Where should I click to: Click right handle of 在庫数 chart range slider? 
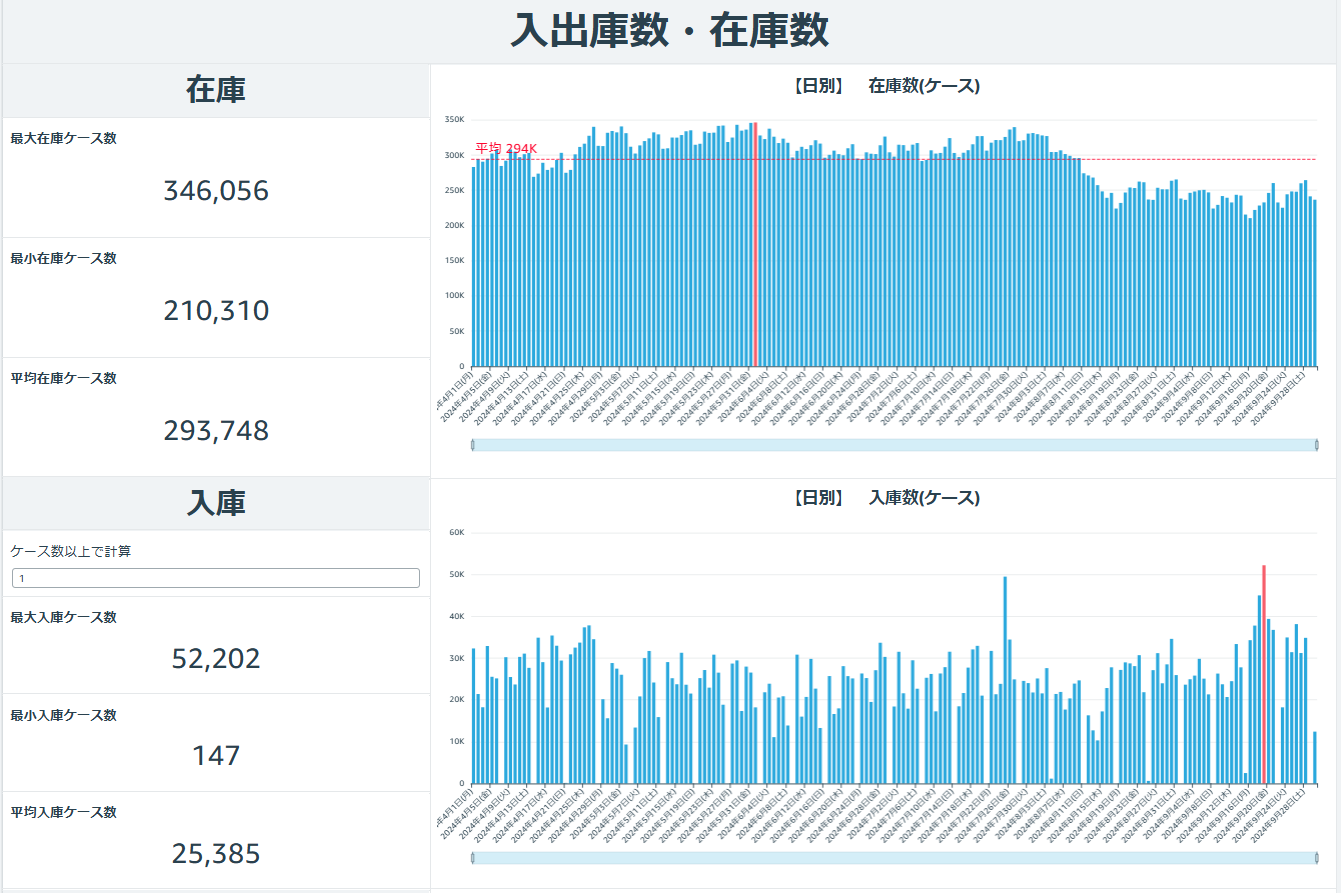(x=1316, y=445)
